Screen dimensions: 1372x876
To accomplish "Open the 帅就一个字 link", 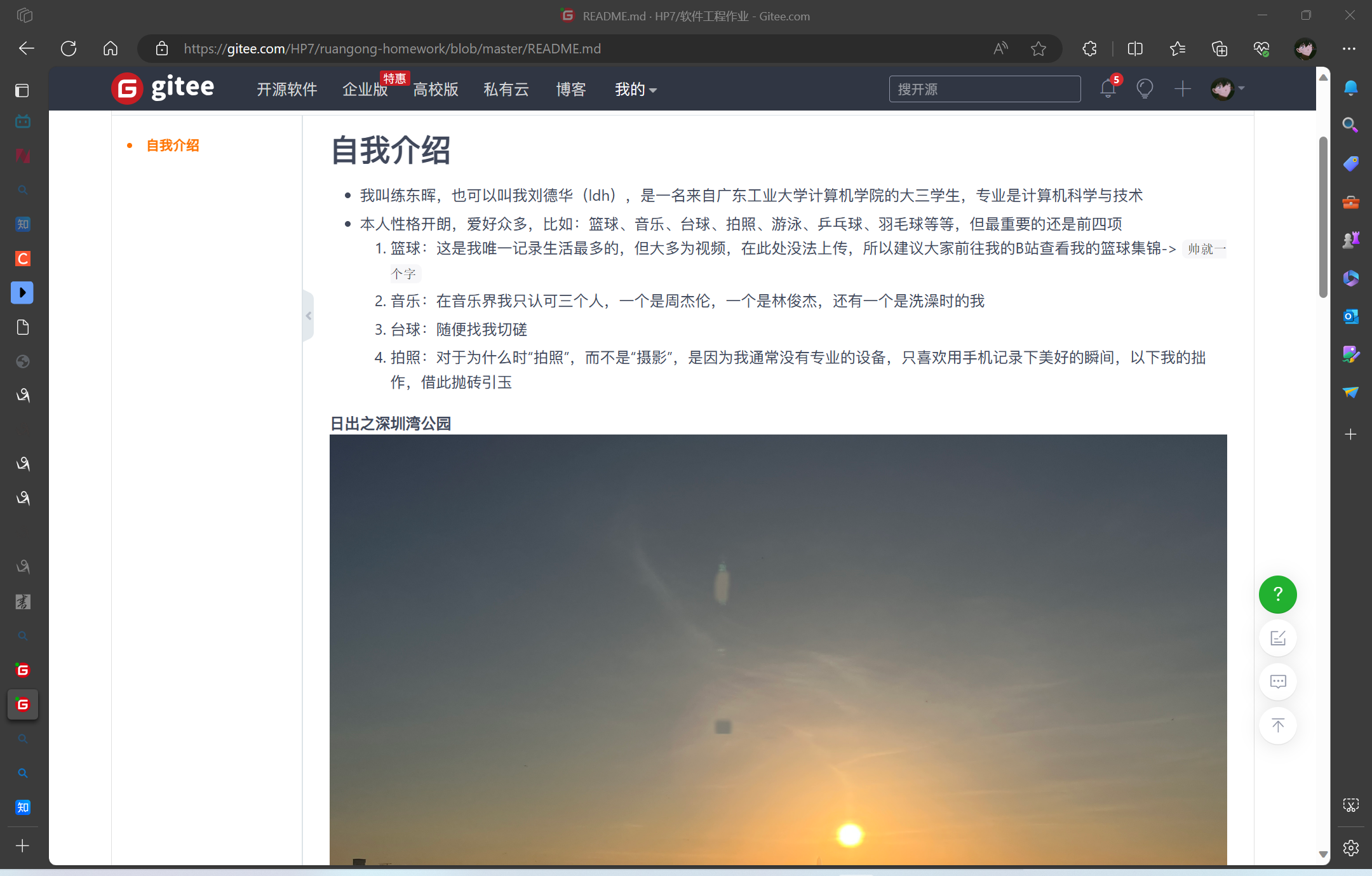I will pos(1204,249).
